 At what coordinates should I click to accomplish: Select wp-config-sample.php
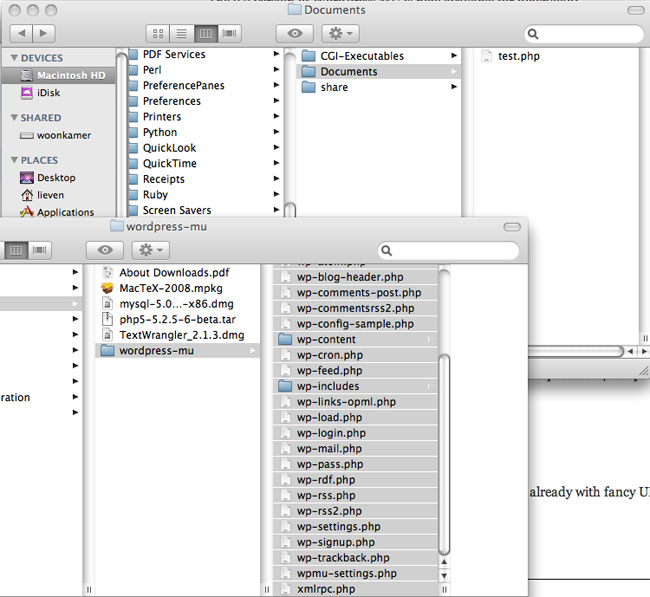click(355, 324)
